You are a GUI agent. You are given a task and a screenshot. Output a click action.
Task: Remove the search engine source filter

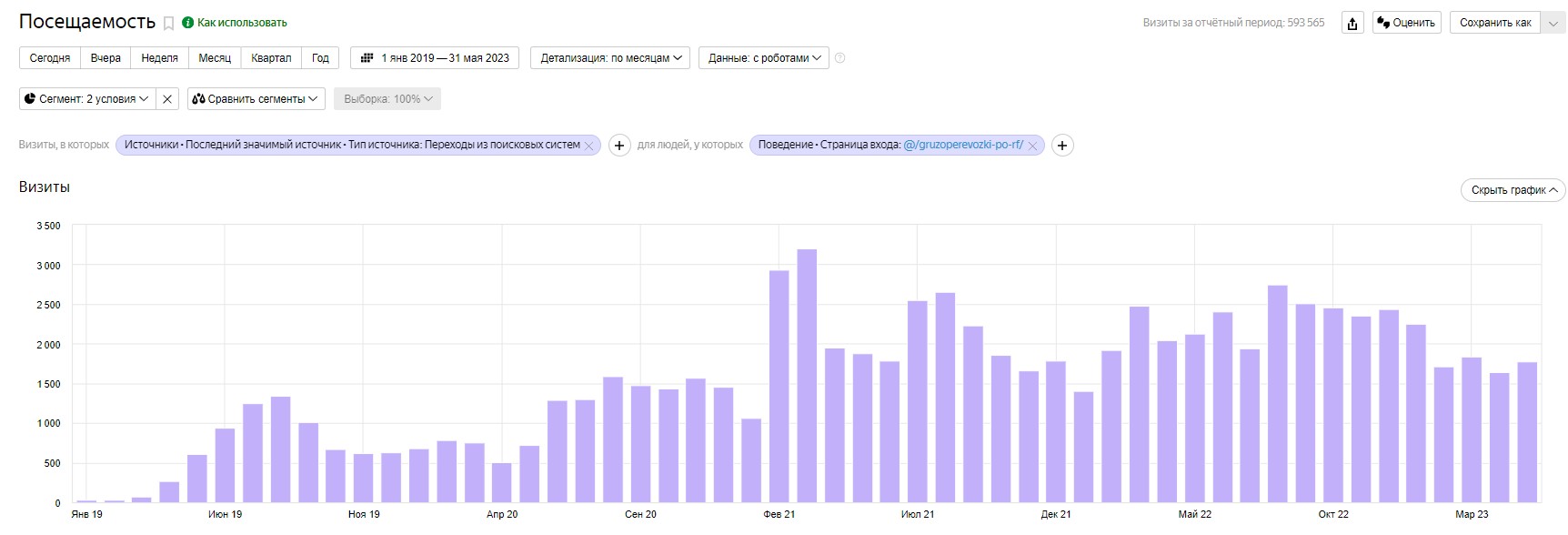(x=589, y=146)
